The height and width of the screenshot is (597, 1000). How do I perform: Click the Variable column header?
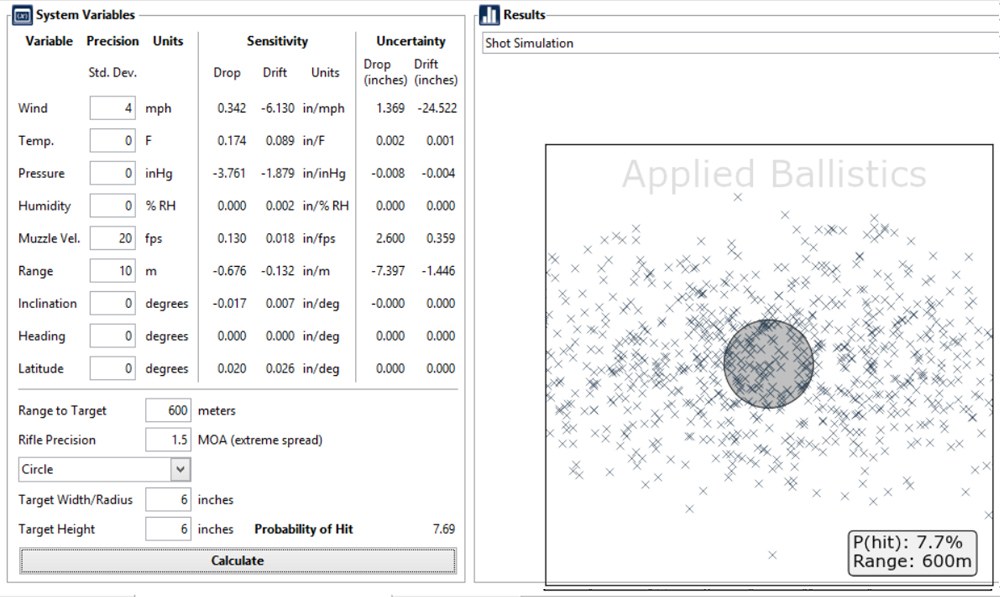pos(49,41)
